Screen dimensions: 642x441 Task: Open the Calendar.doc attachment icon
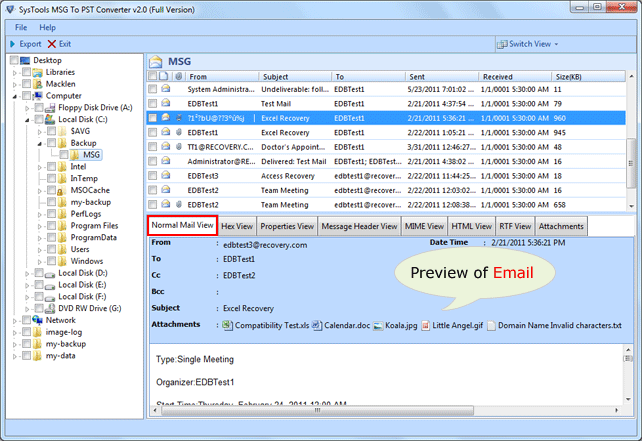tap(317, 326)
